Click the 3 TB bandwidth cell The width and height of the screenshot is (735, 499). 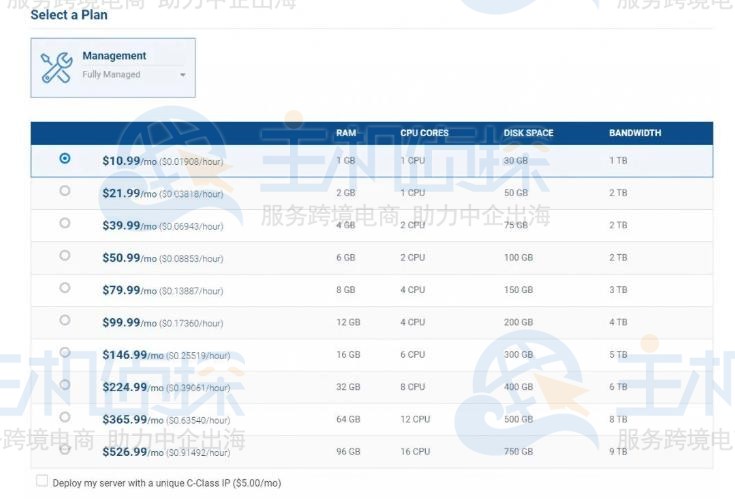coord(618,290)
